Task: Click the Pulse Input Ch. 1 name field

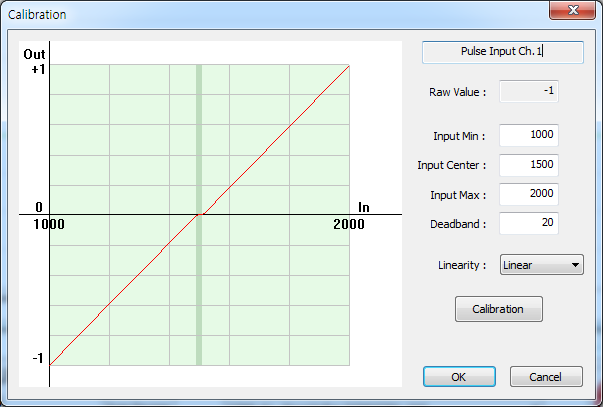Action: 503,52
